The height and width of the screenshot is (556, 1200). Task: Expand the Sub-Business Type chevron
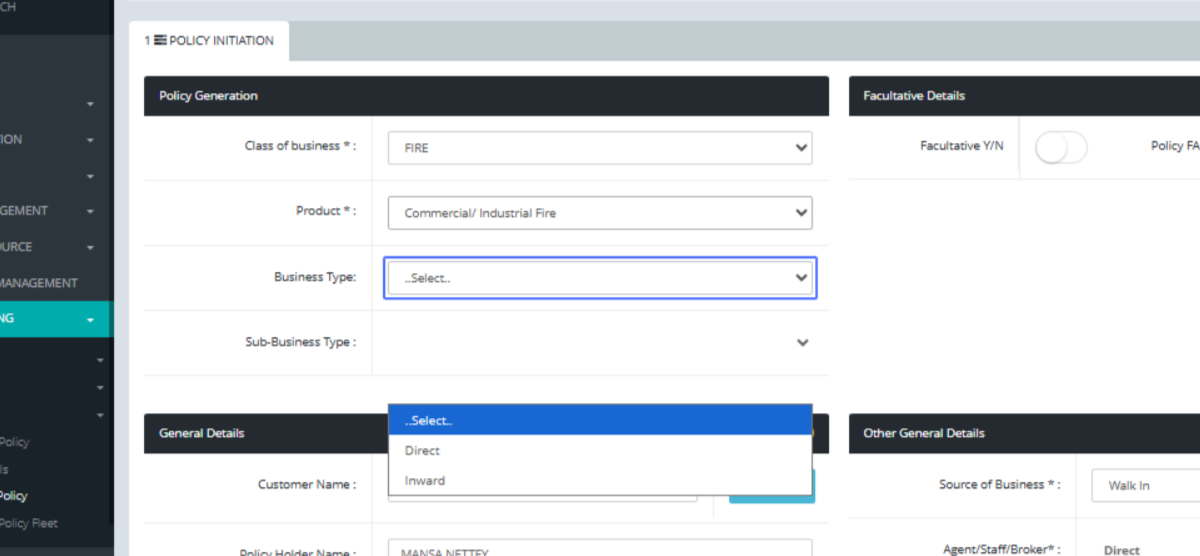coord(802,343)
